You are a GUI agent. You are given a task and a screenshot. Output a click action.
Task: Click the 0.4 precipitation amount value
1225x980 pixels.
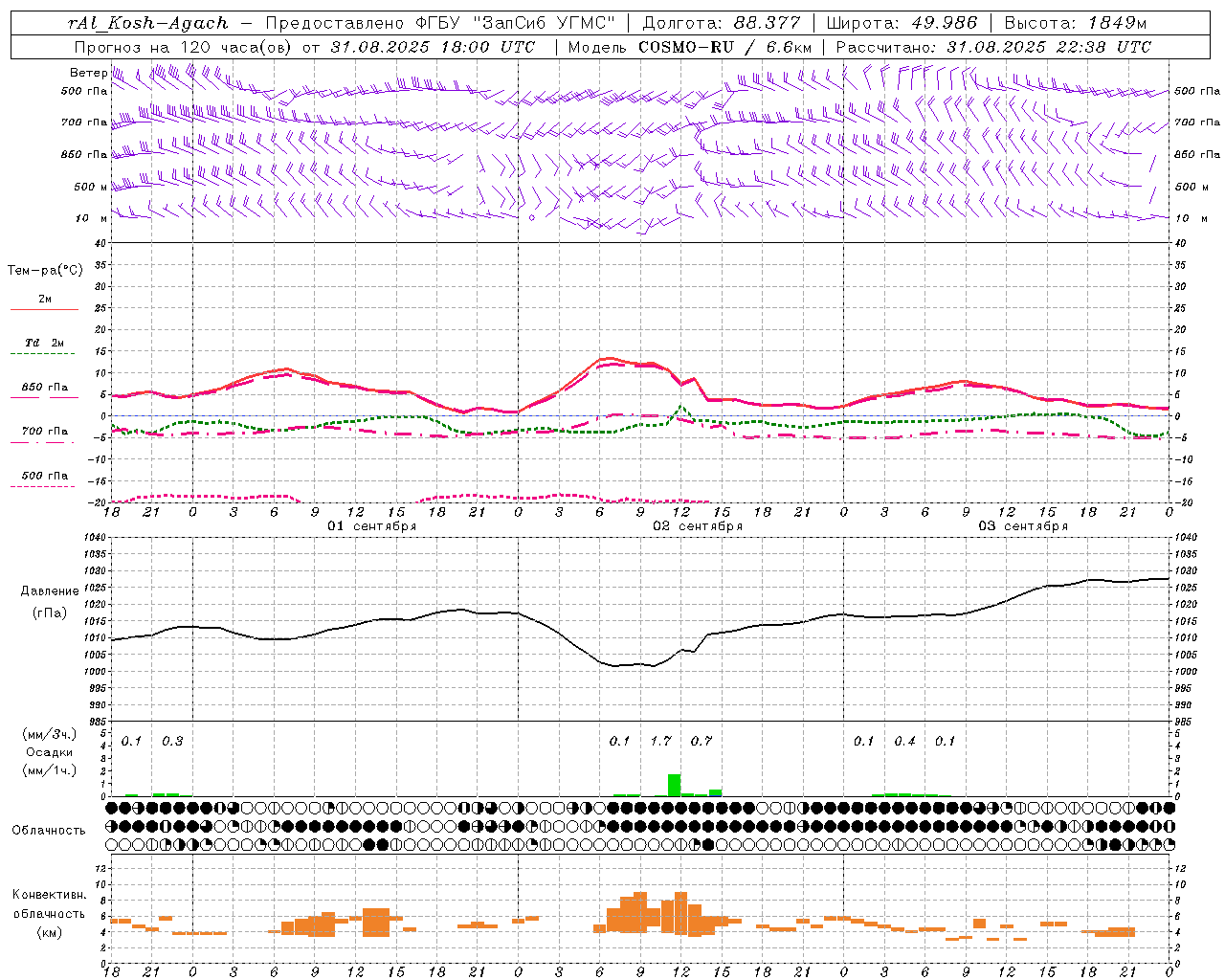click(904, 741)
